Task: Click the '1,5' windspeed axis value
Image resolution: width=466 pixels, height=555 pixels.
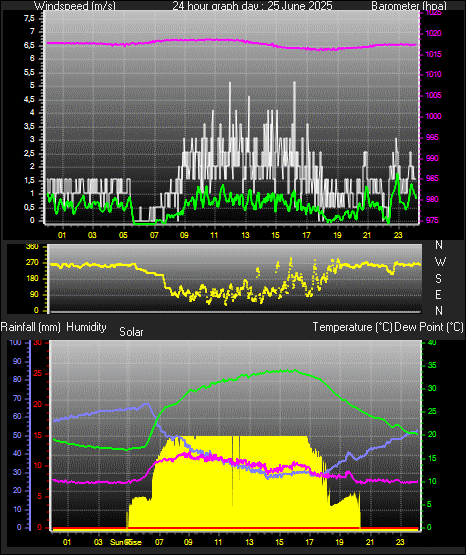Action: [x=29, y=181]
